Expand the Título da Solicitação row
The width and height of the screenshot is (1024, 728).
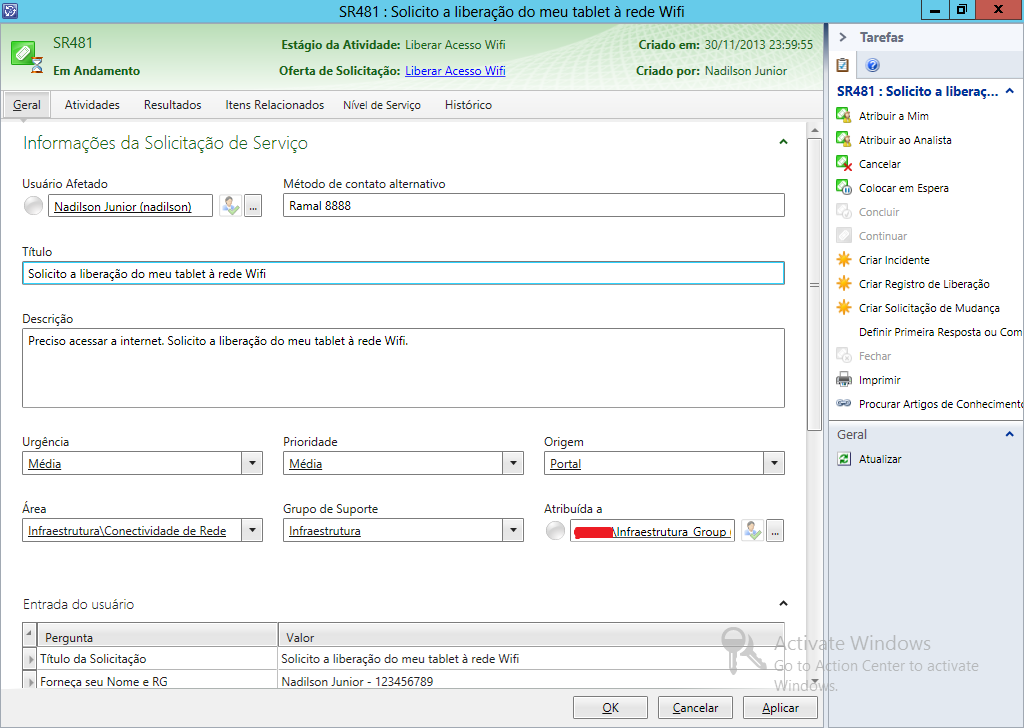pos(29,659)
